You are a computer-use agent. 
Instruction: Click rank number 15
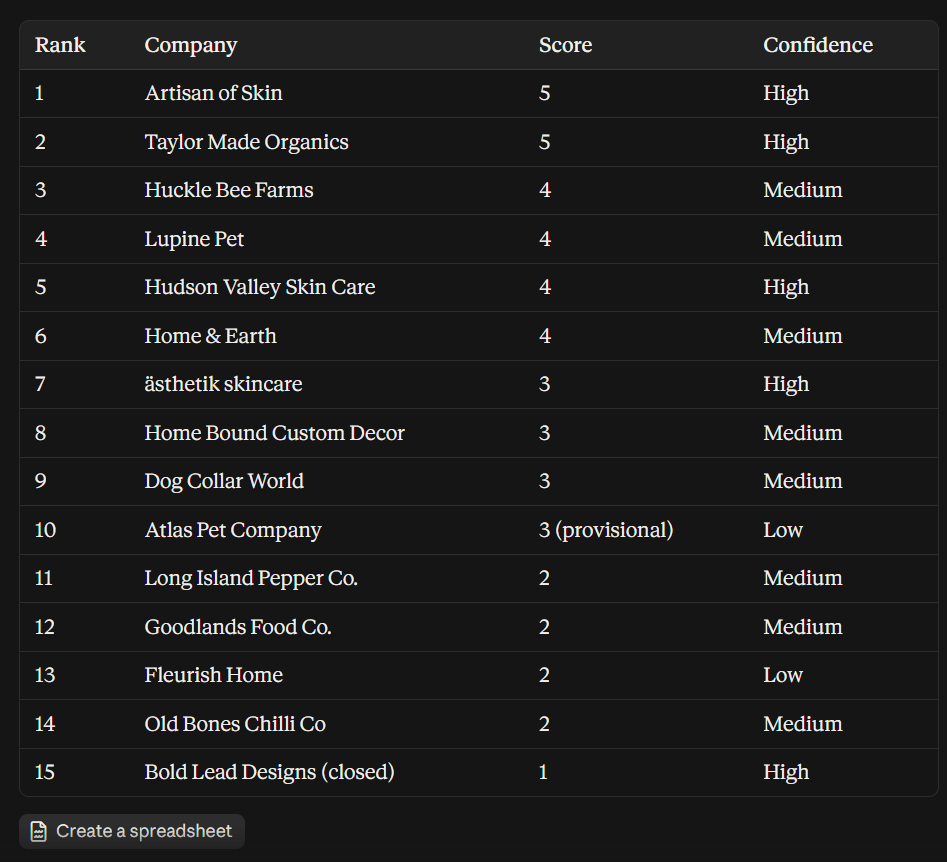point(45,772)
